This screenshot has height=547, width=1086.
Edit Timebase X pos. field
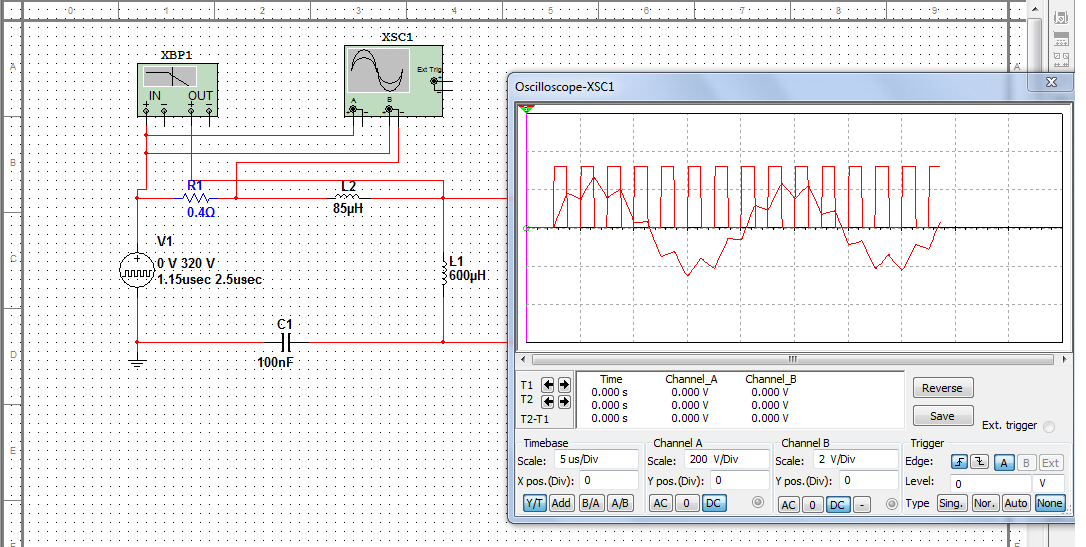point(609,480)
